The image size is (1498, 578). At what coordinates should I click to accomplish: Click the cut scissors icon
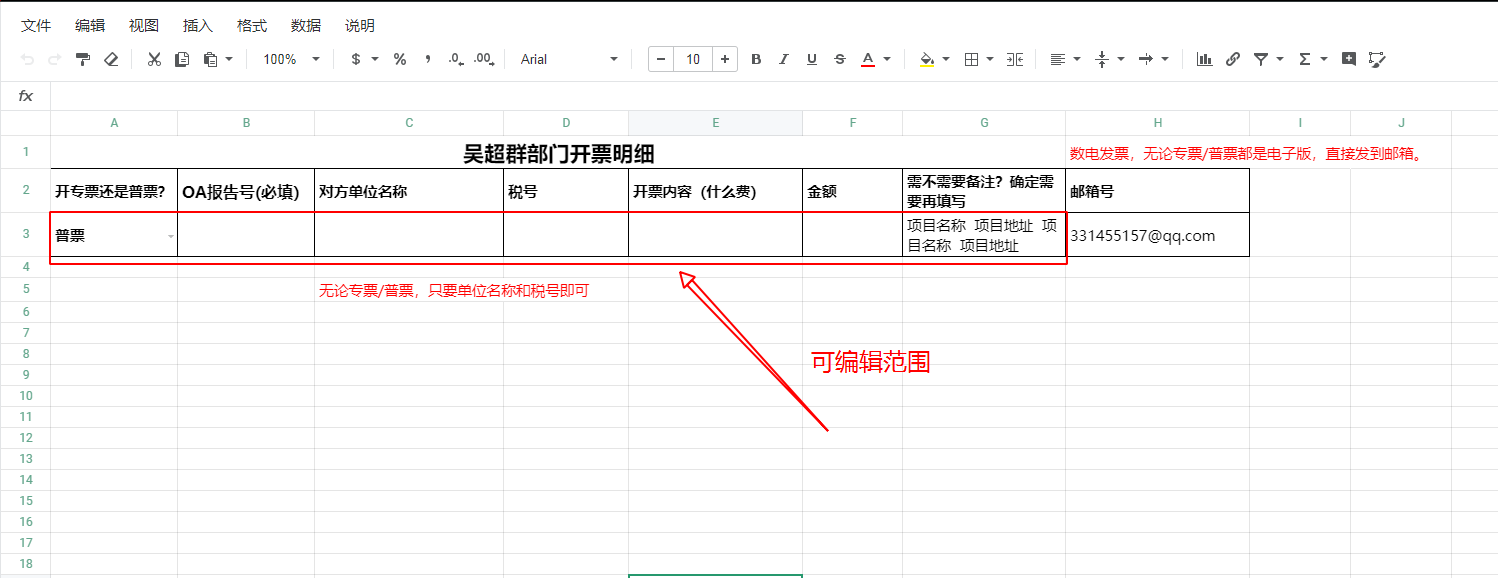(x=154, y=59)
